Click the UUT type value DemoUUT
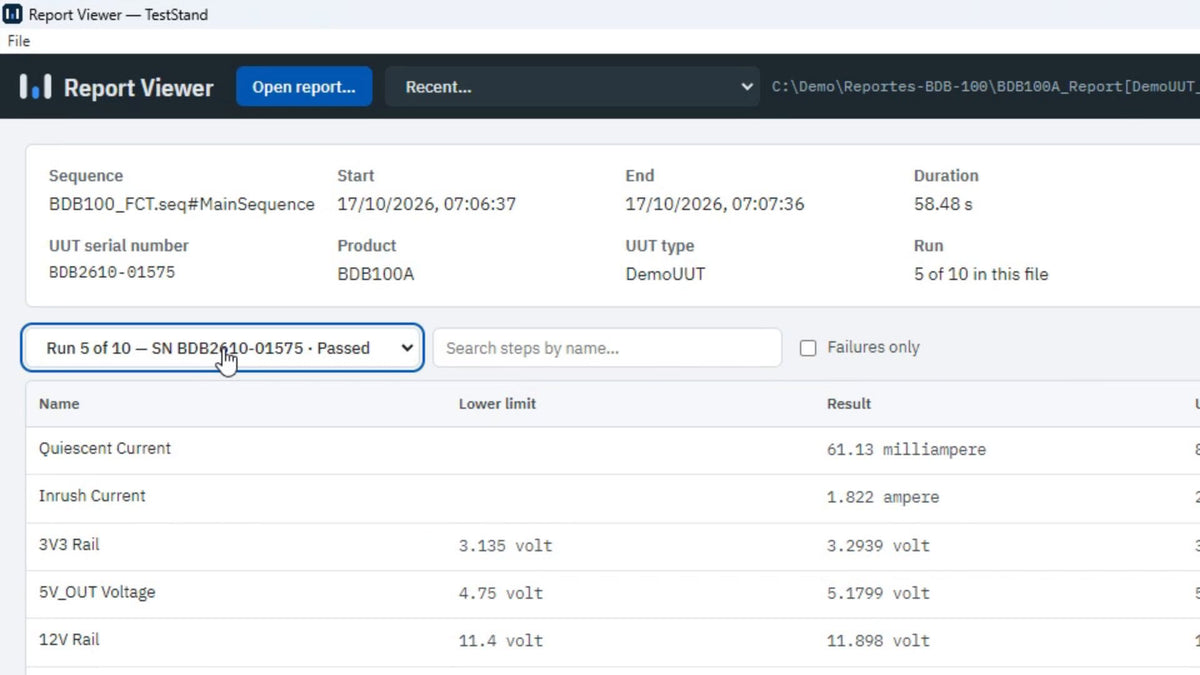1200x675 pixels. 666,274
